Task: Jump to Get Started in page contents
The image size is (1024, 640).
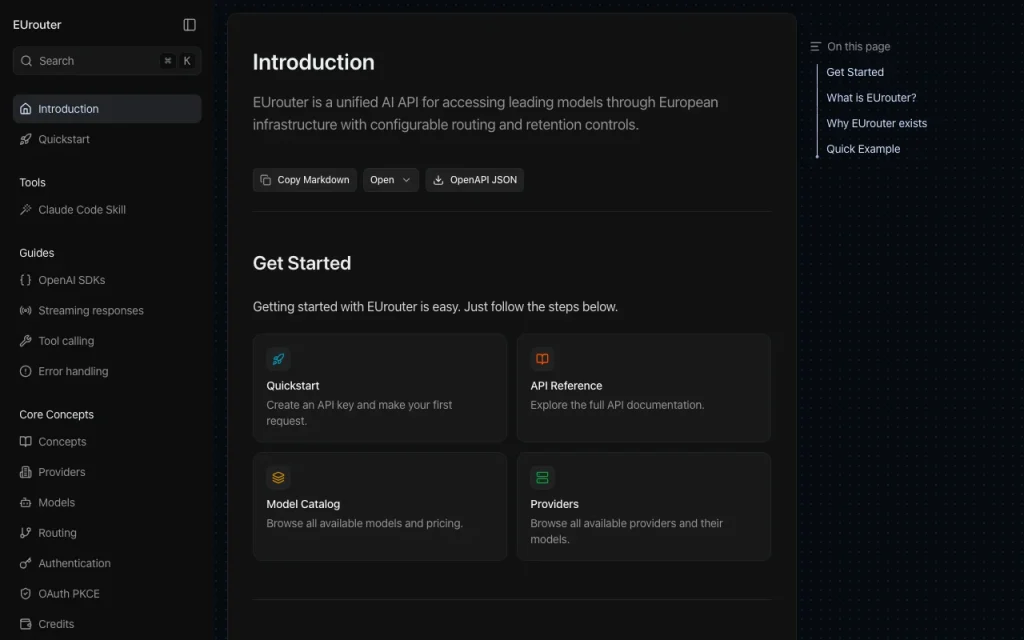Action: coord(855,72)
